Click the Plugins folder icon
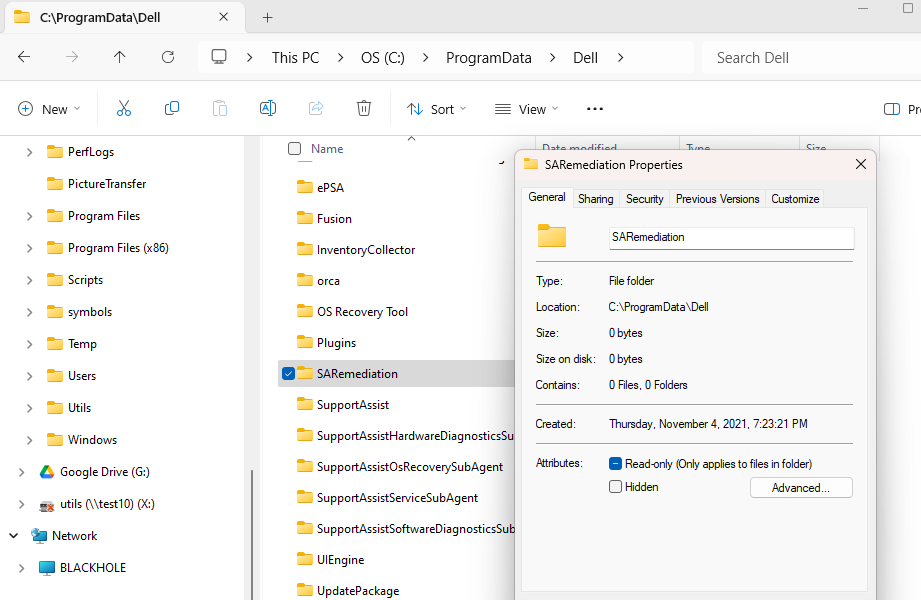Screen dimensions: 921x600 [305, 342]
